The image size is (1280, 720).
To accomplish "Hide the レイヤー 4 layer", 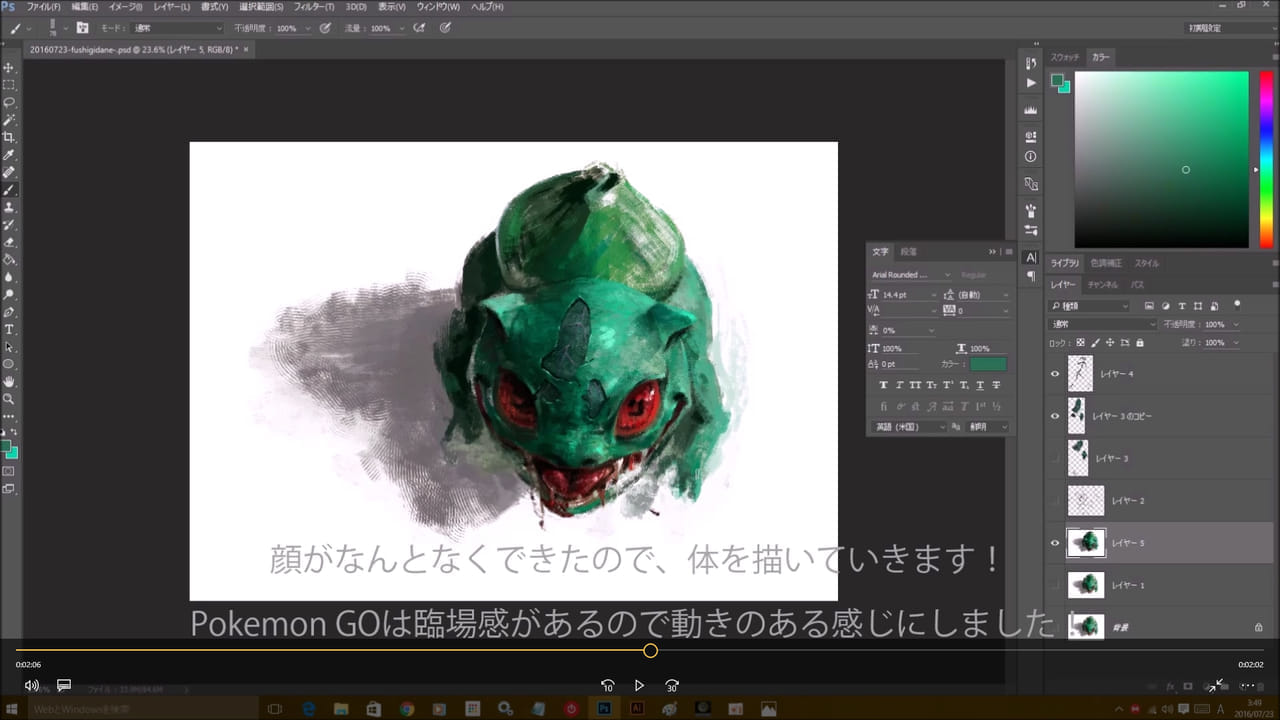I will point(1055,374).
